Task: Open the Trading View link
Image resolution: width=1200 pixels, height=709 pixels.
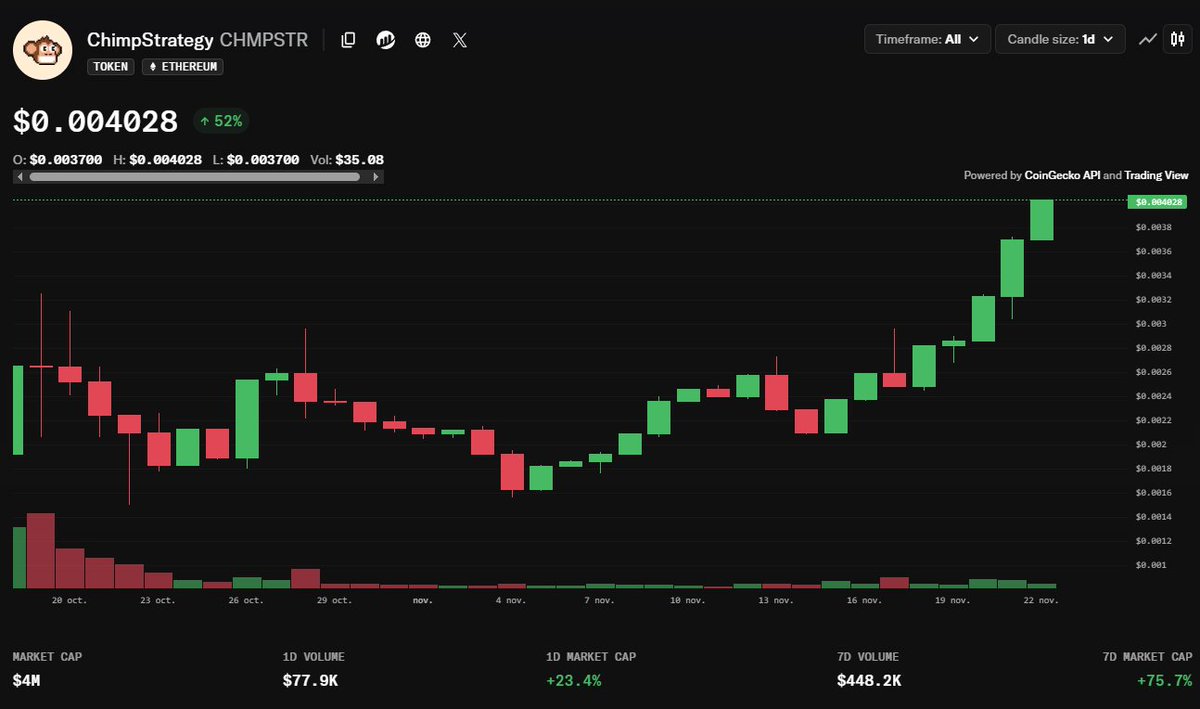Action: pos(1156,175)
